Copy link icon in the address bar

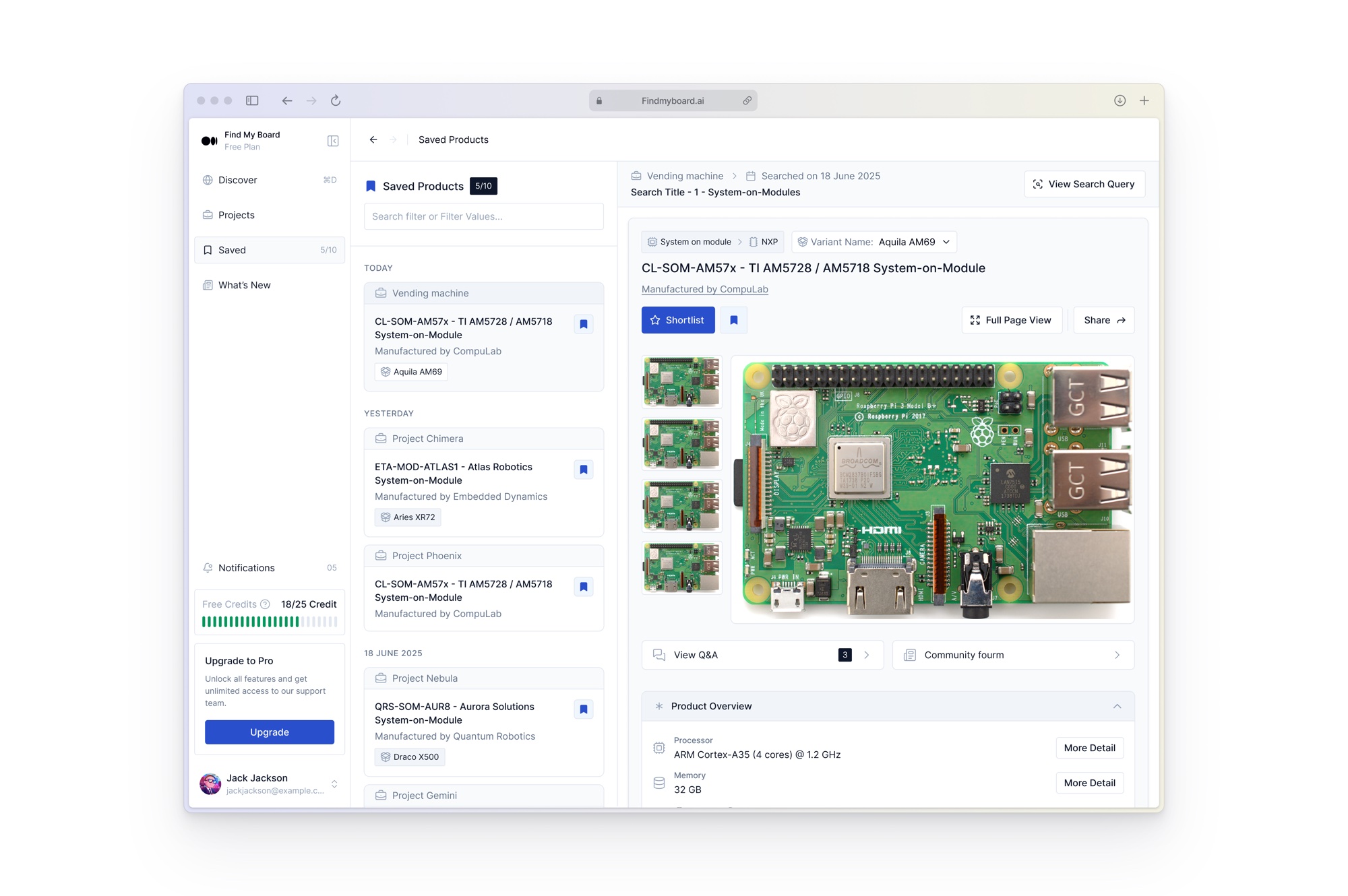click(x=747, y=100)
